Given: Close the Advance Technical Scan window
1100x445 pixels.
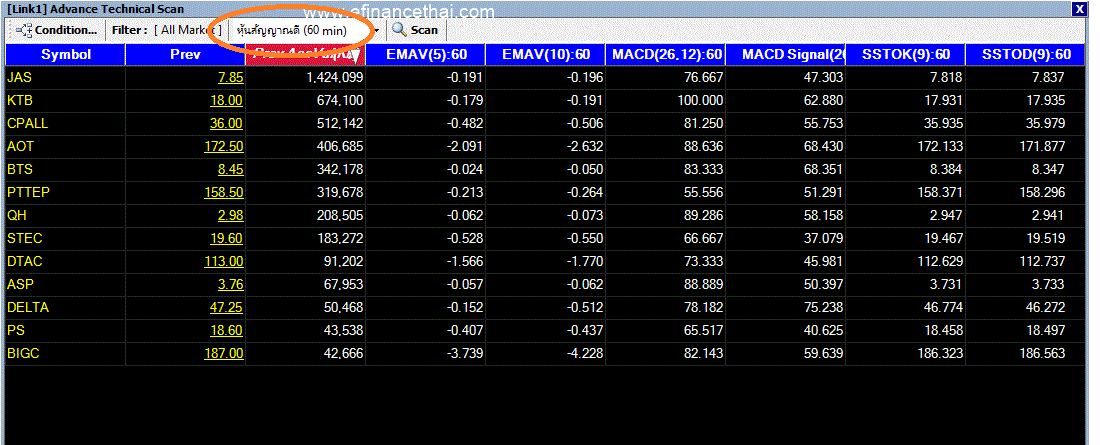Looking at the screenshot, I should (x=1080, y=8).
